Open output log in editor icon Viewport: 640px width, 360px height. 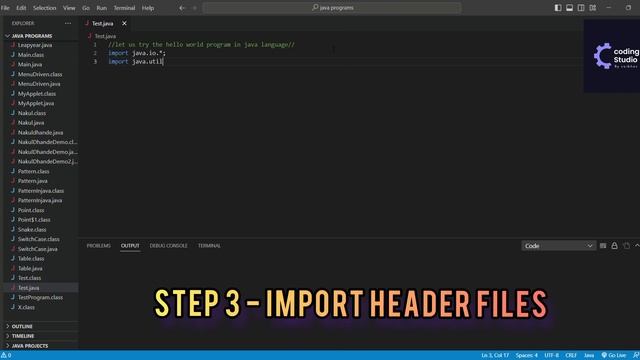(x=626, y=246)
